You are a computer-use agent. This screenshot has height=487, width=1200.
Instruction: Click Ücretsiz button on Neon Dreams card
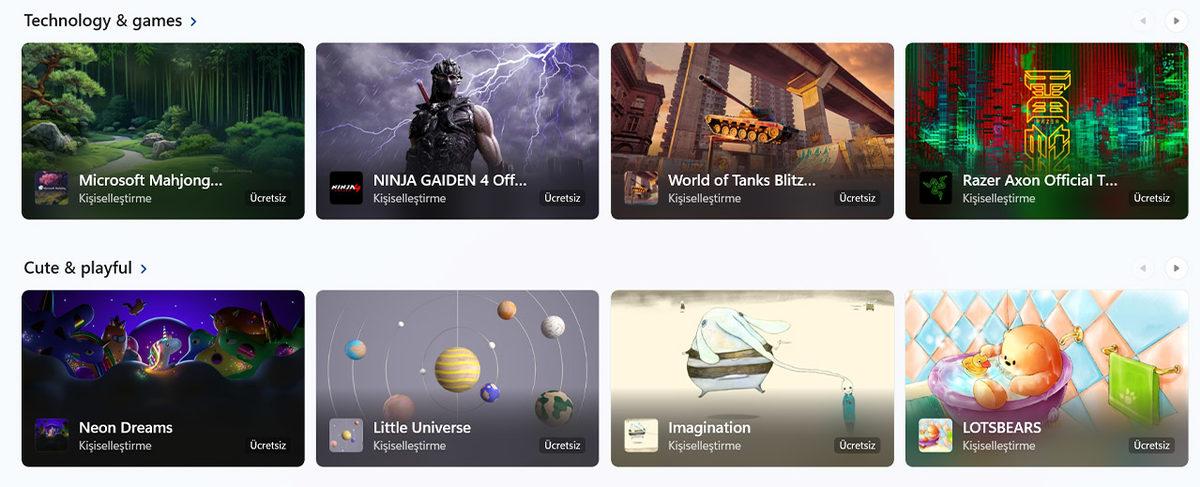click(268, 445)
